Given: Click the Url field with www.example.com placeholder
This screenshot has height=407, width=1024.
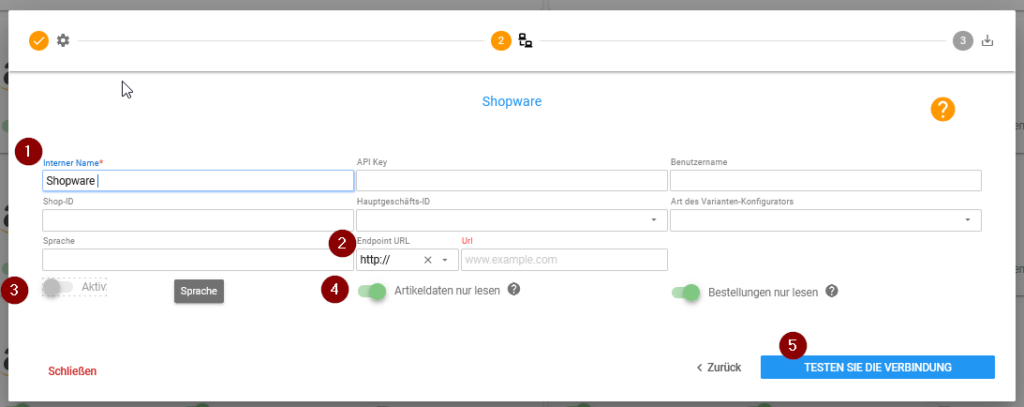Looking at the screenshot, I should [564, 259].
